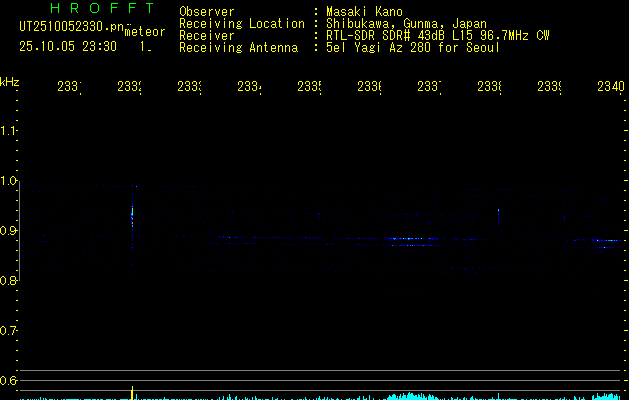
Task: Click the 2334 time axis label
Action: tap(249, 87)
